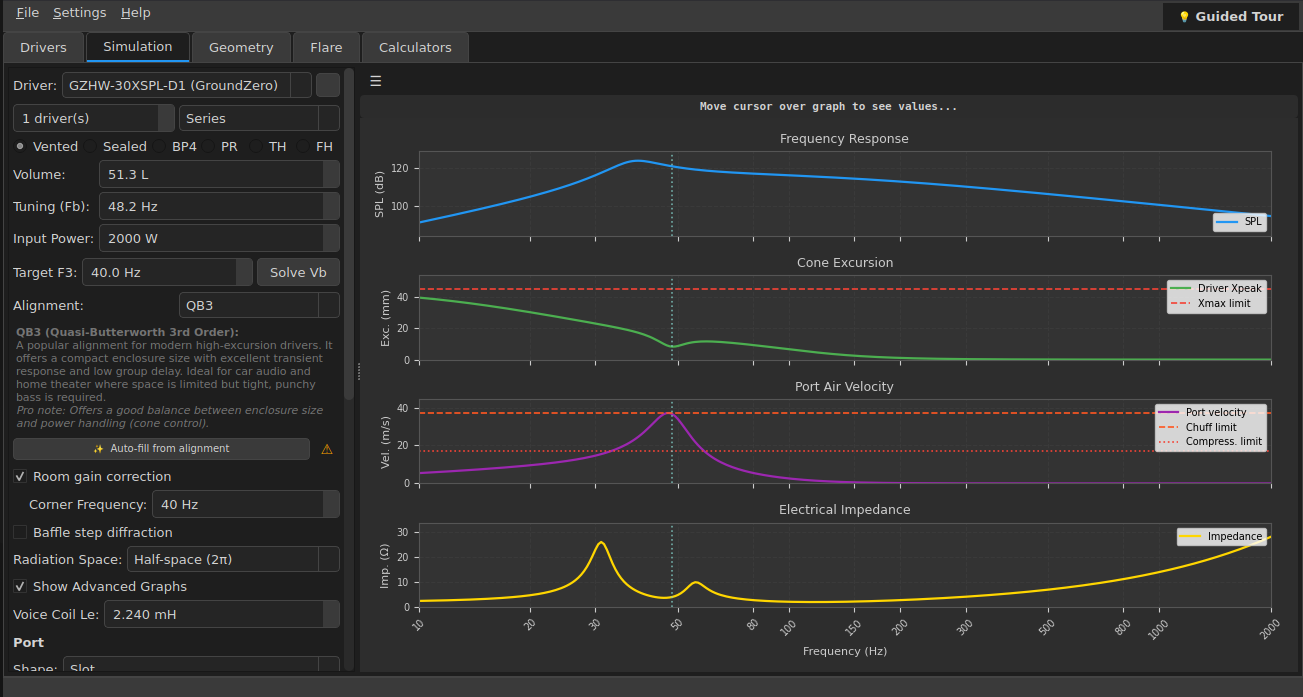Click the SPL legend entry
Image resolution: width=1303 pixels, height=697 pixels.
coord(1240,222)
